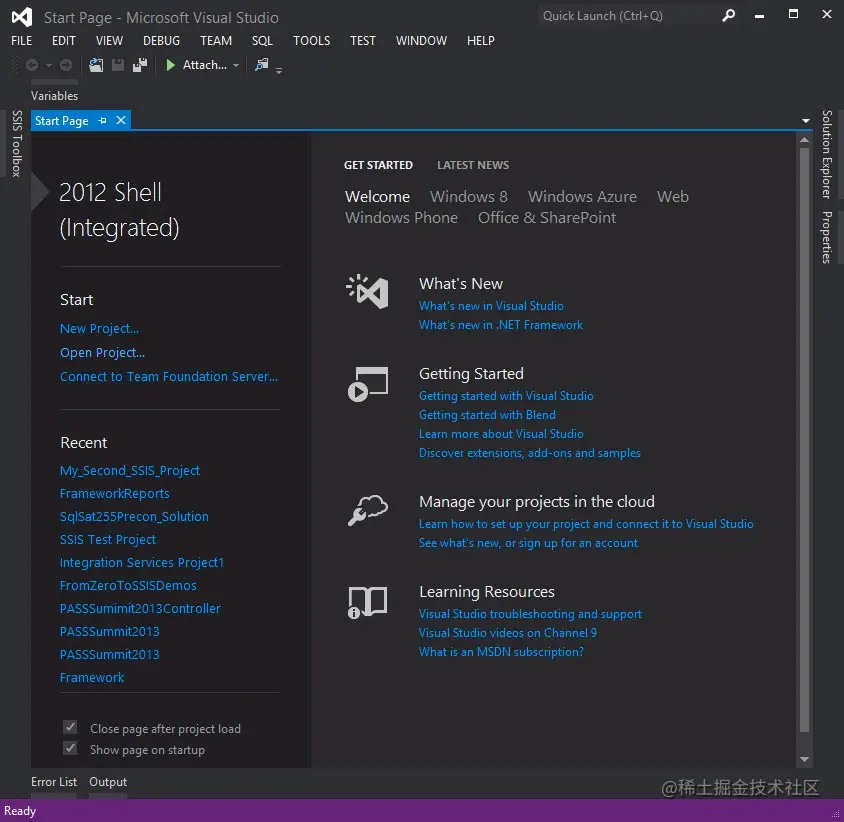Click the scrollbar up arrow
The height and width of the screenshot is (822, 844).
click(x=804, y=139)
